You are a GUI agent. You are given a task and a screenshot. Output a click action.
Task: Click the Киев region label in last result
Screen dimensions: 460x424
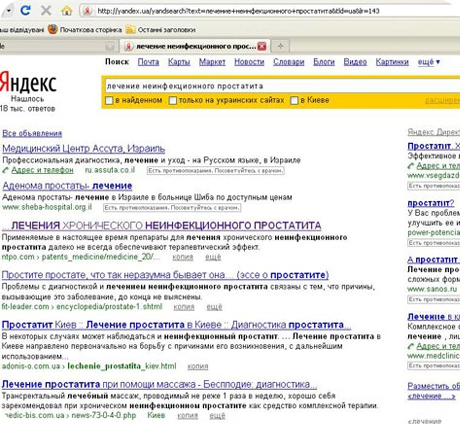click(156, 415)
